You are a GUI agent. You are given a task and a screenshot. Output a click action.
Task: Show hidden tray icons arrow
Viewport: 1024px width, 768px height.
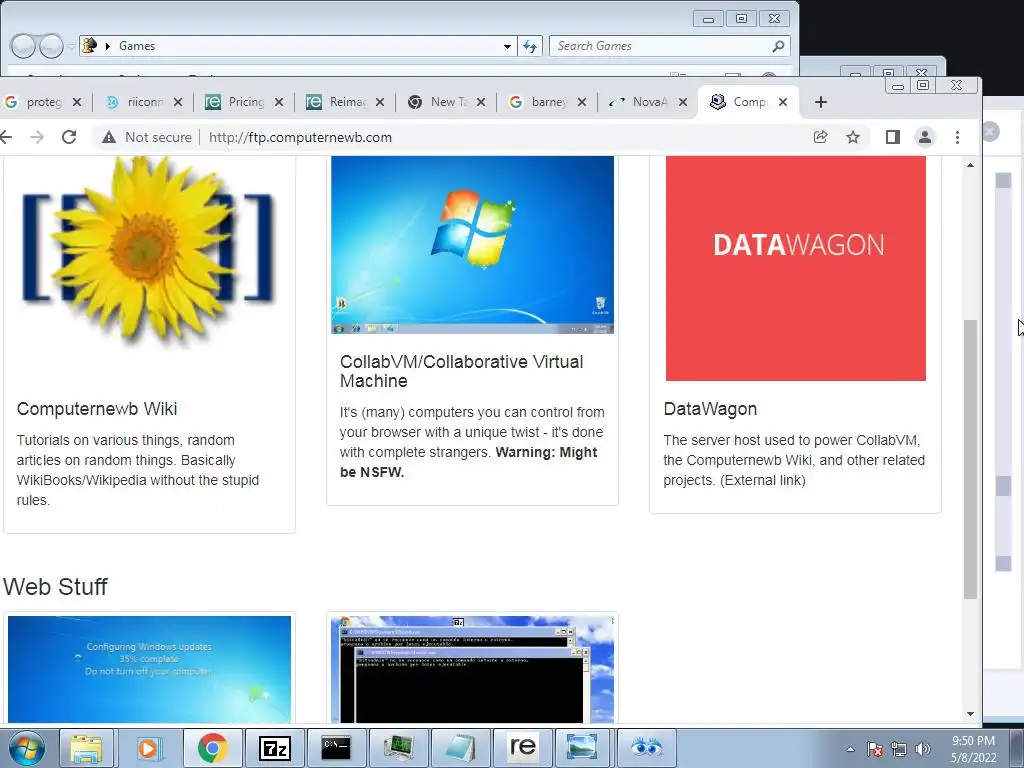click(x=850, y=749)
